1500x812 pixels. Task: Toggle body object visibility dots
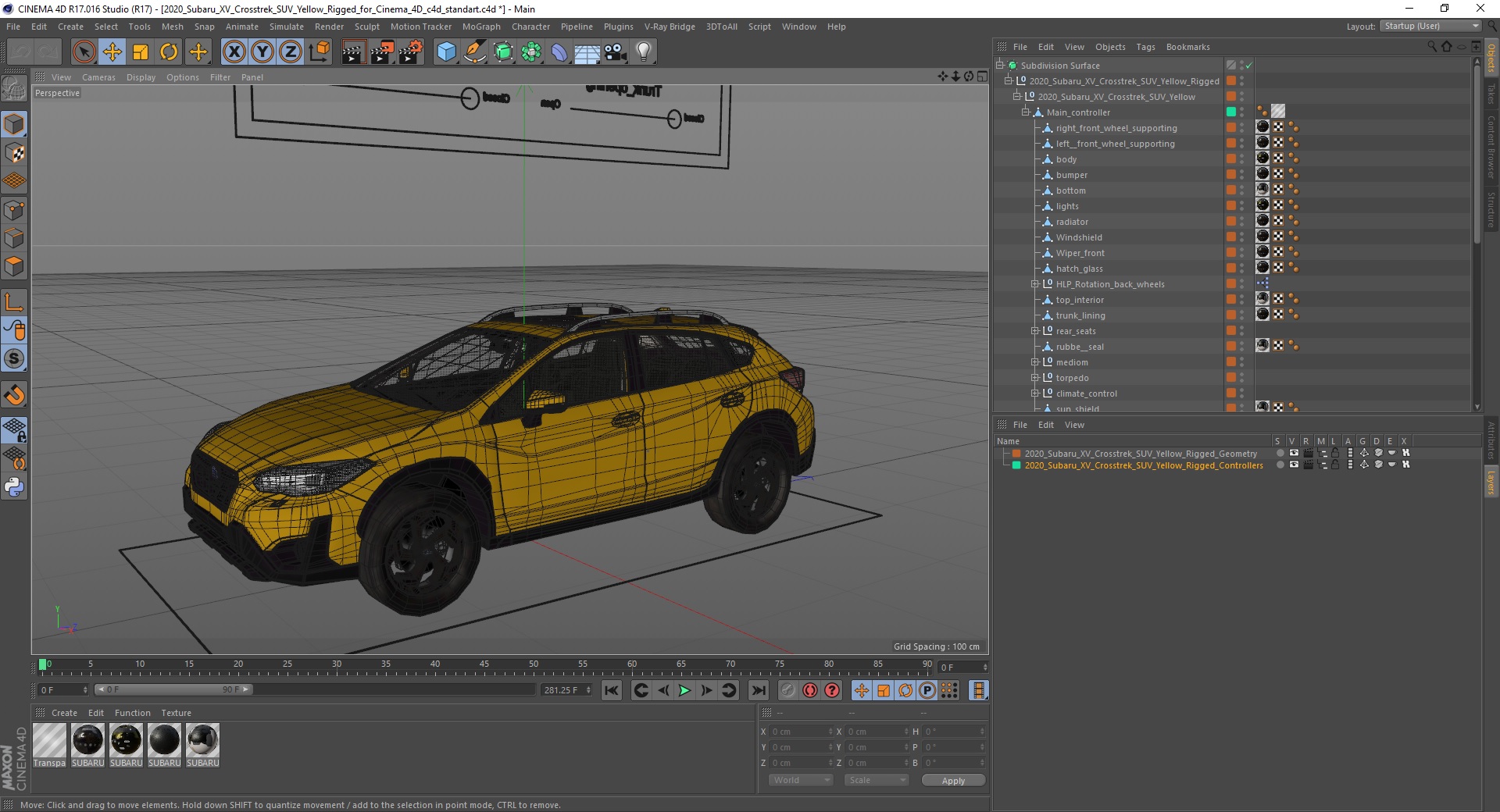(x=1241, y=159)
